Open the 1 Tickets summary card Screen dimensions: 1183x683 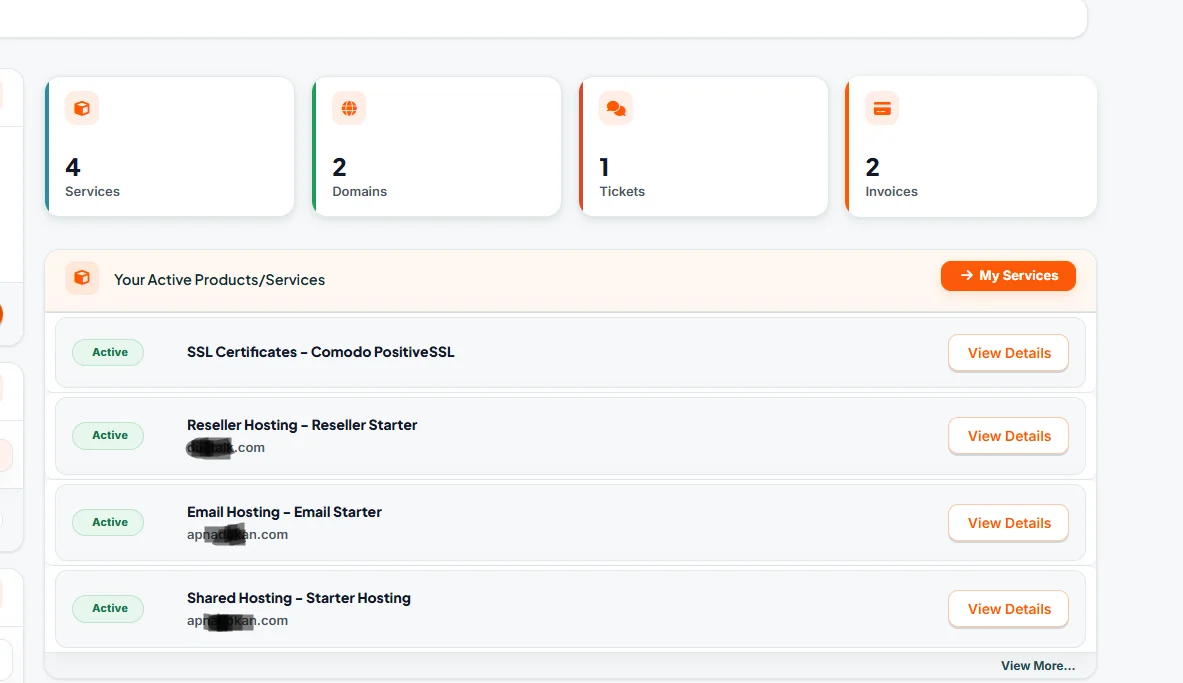tap(703, 146)
